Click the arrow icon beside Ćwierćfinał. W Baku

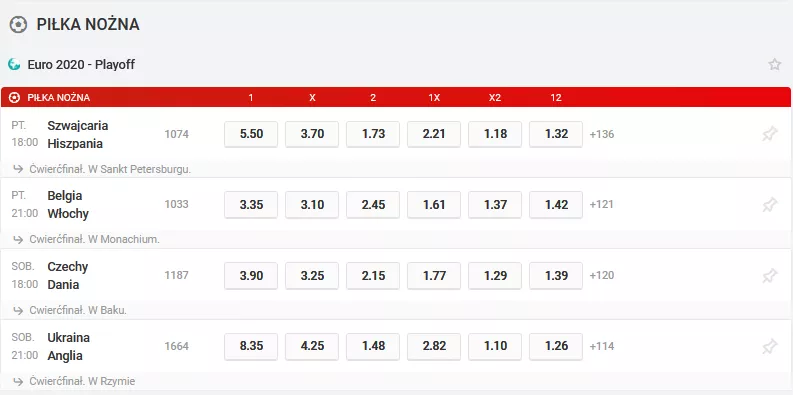19,311
